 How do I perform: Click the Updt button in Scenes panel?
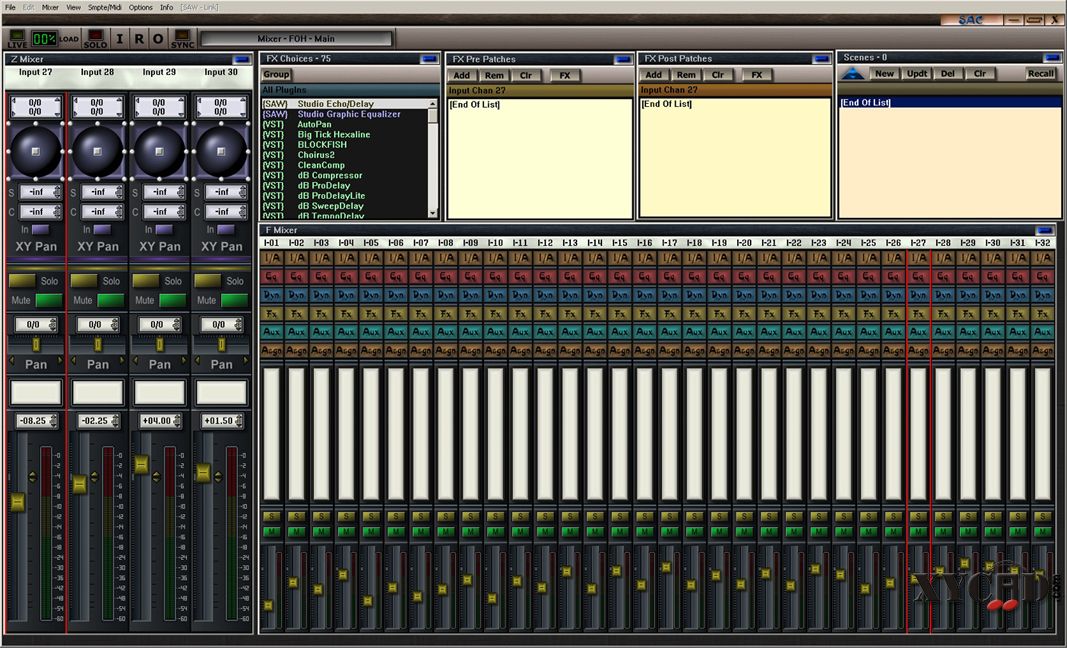pos(917,74)
